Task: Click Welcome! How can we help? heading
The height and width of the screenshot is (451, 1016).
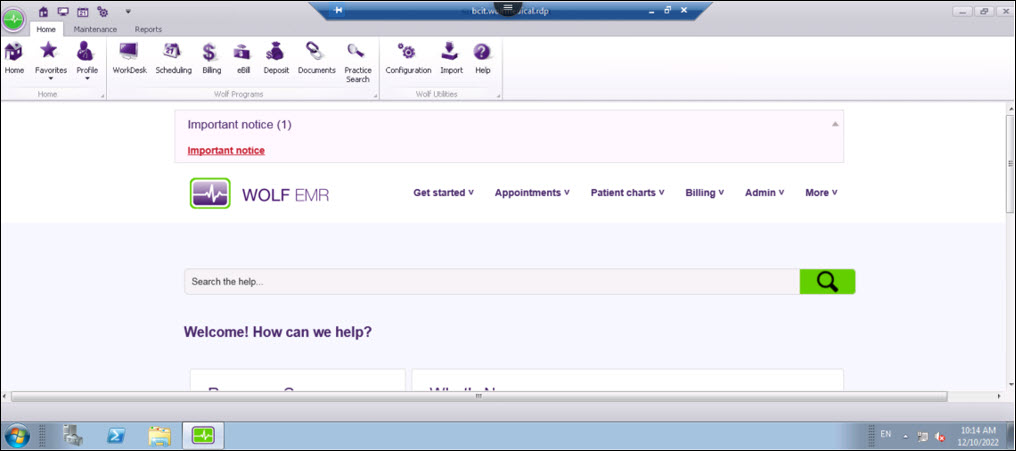Action: [278, 332]
